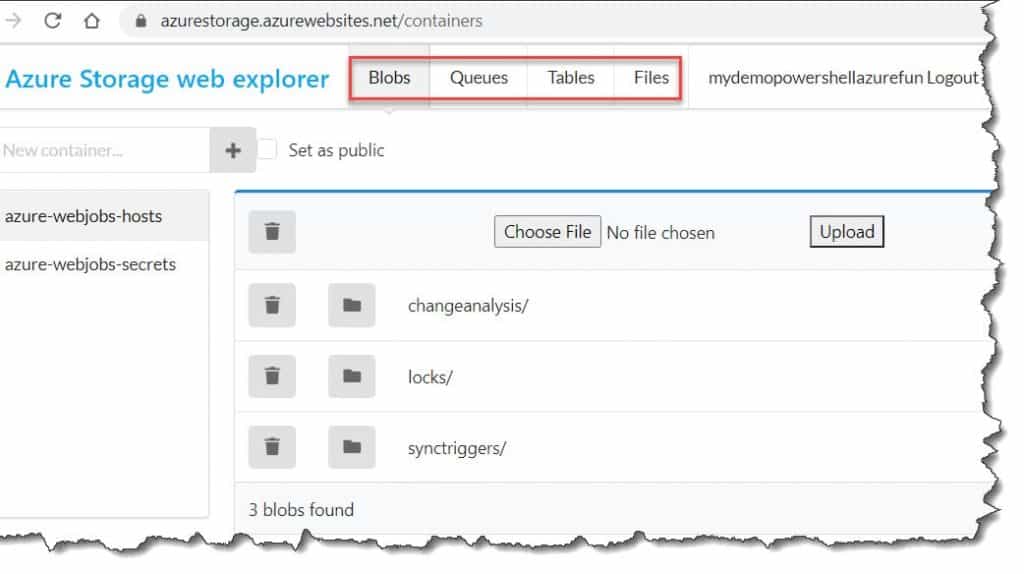Delete the synctriggers/ blob with its trash icon
Image resolution: width=1024 pixels, height=574 pixels.
tap(272, 447)
